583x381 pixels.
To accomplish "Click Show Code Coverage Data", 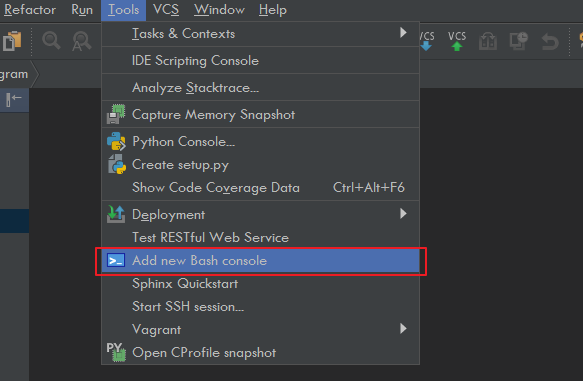I will click(x=260, y=187).
